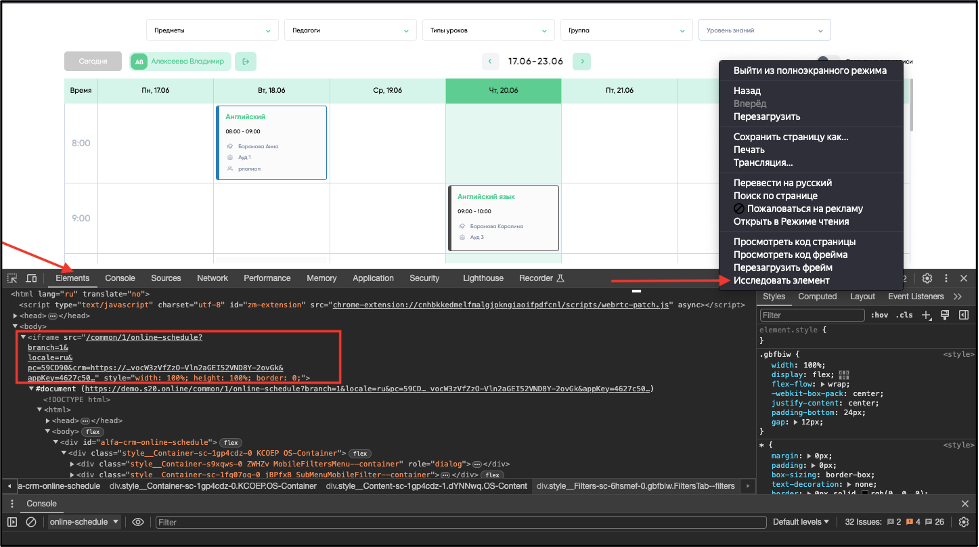Select Выйти из полноэкранного режима

click(812, 71)
